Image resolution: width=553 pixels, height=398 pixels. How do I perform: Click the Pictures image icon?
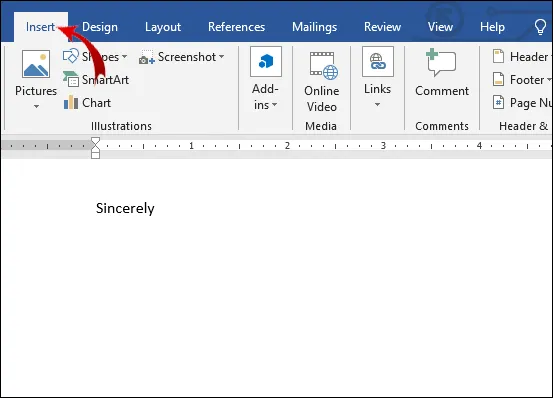click(36, 64)
